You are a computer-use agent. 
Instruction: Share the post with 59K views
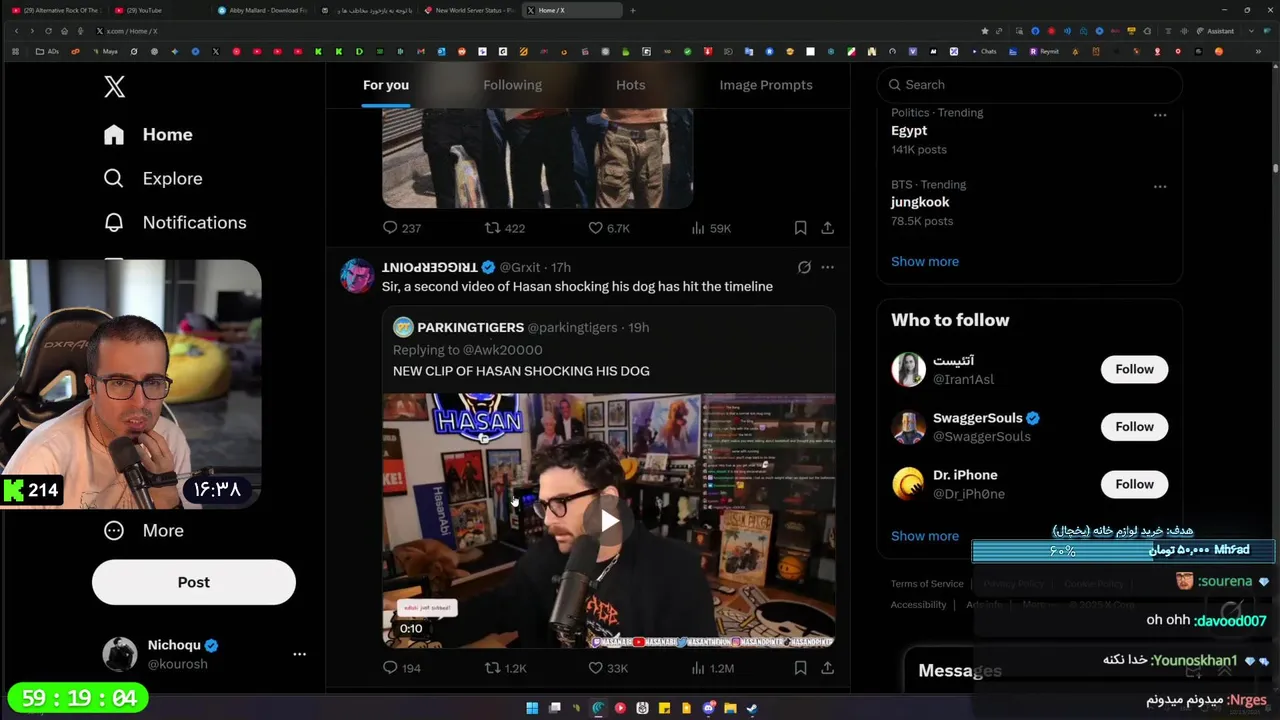[828, 228]
